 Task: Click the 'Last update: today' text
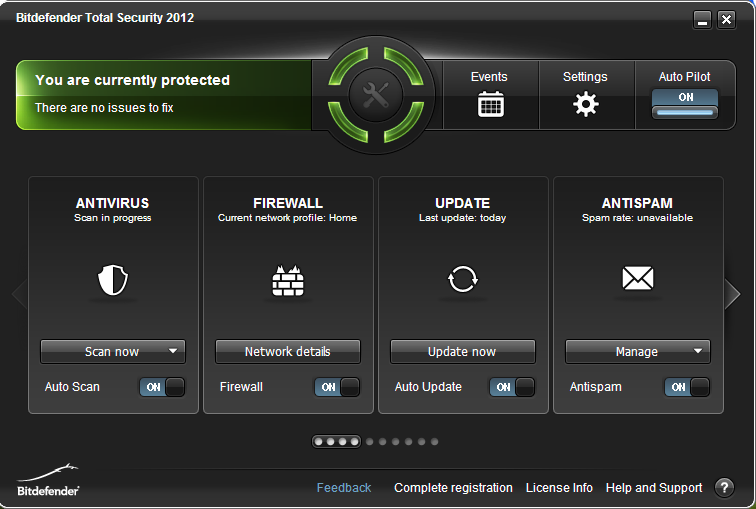pyautogui.click(x=462, y=218)
